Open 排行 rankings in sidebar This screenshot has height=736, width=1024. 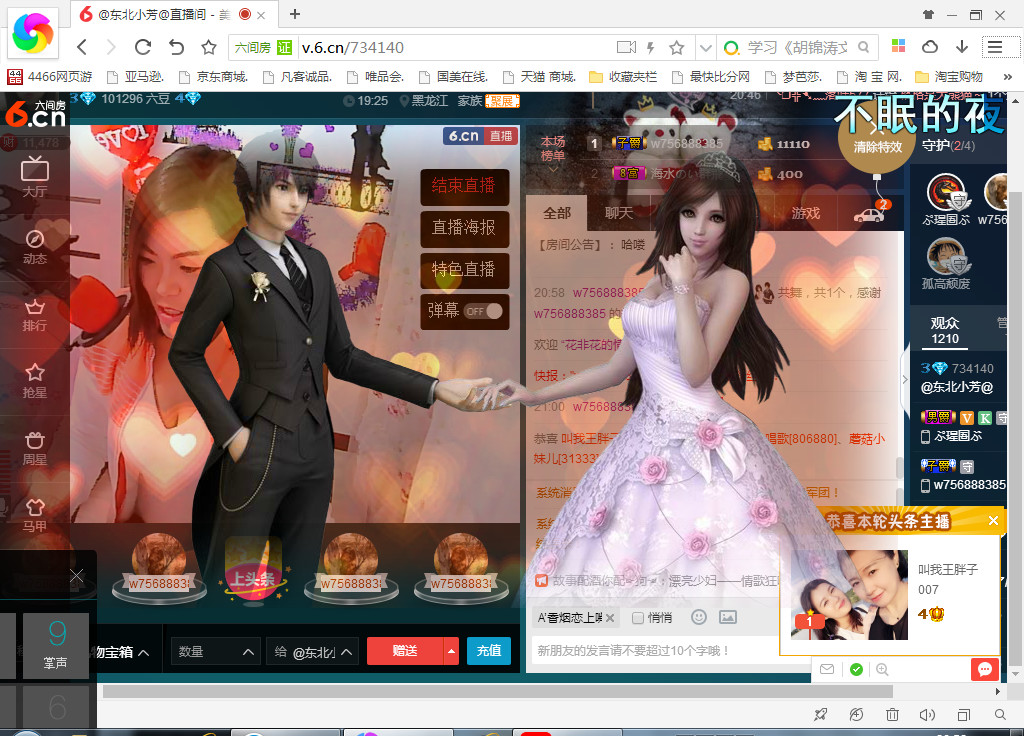pyautogui.click(x=35, y=315)
